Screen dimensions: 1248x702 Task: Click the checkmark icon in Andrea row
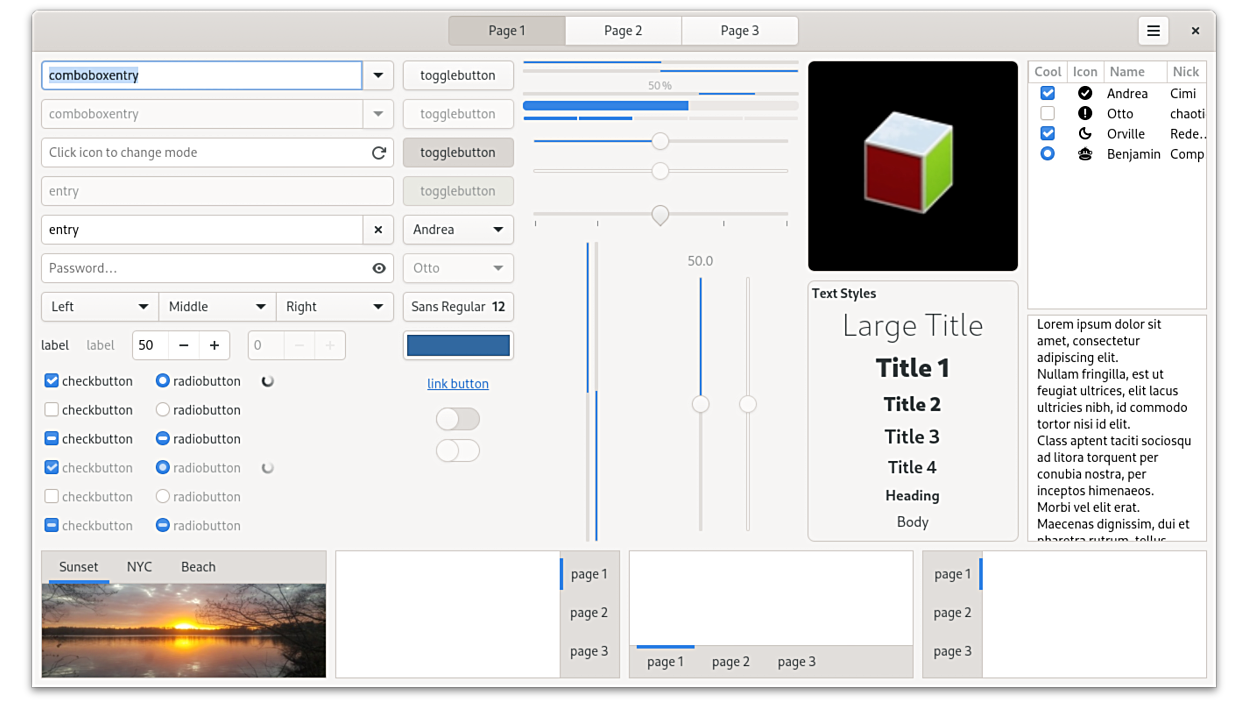(1085, 93)
